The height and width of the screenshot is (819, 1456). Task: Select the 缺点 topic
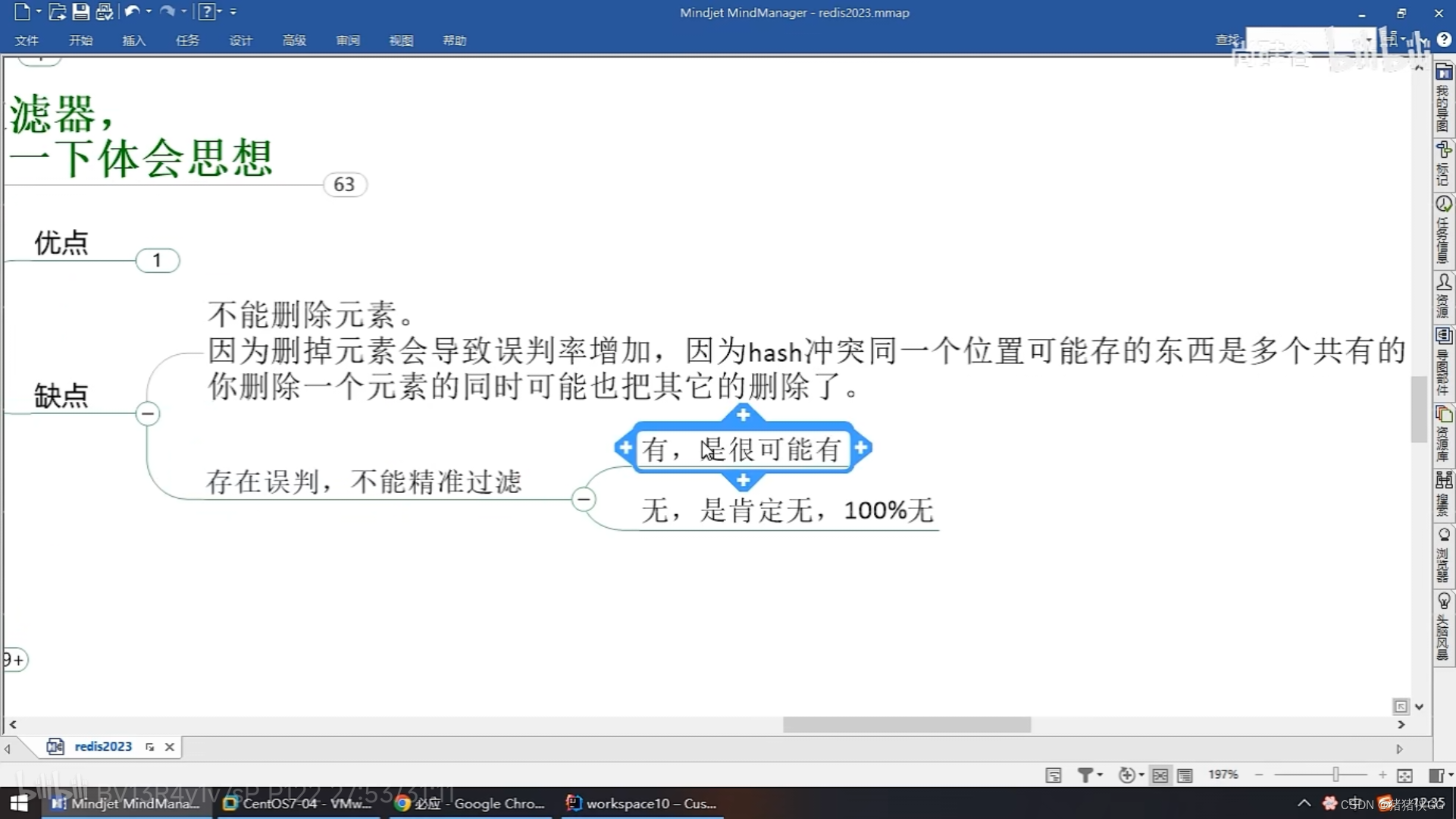[x=61, y=395]
